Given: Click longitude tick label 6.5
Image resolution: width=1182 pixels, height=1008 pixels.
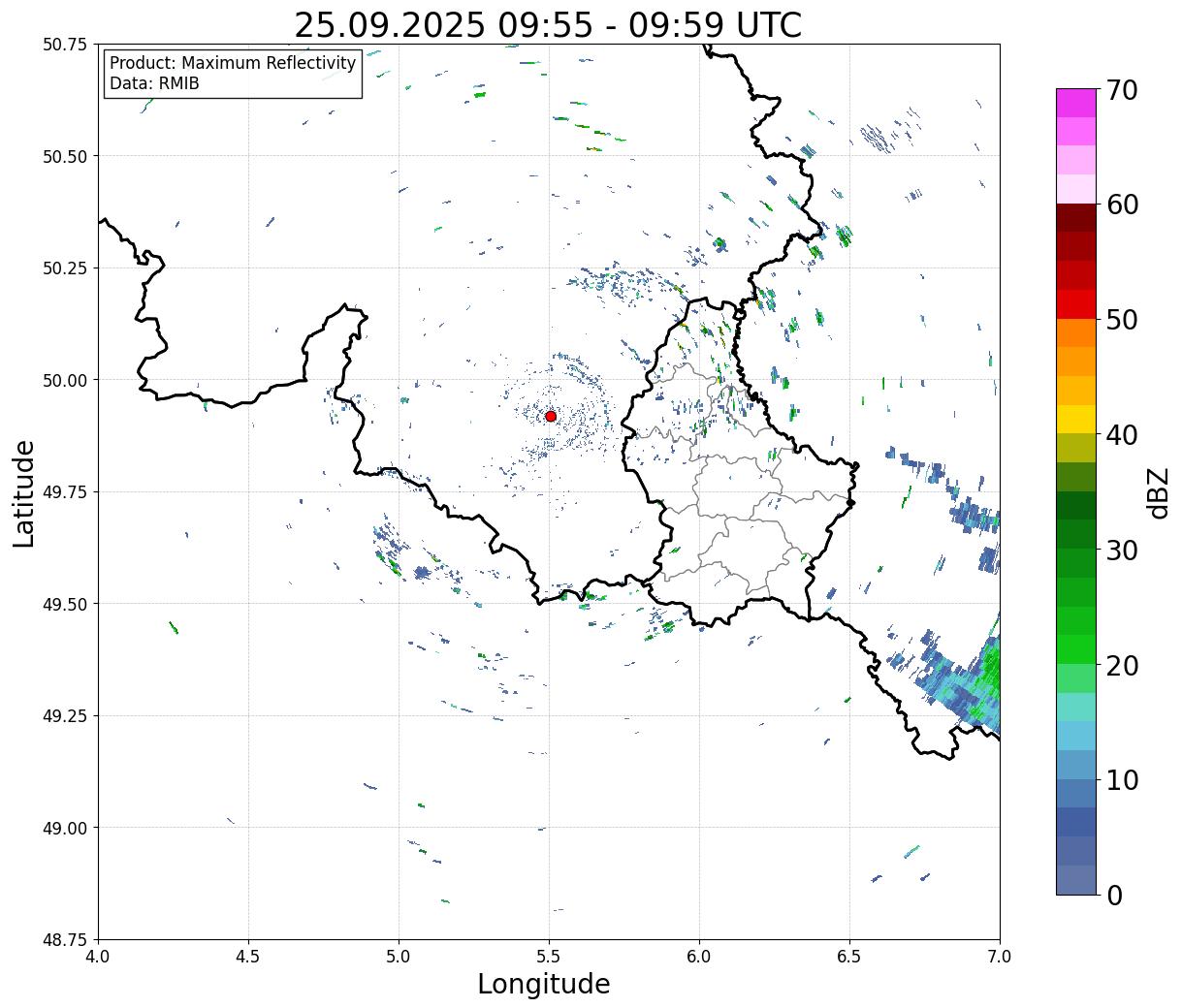Looking at the screenshot, I should click(849, 957).
